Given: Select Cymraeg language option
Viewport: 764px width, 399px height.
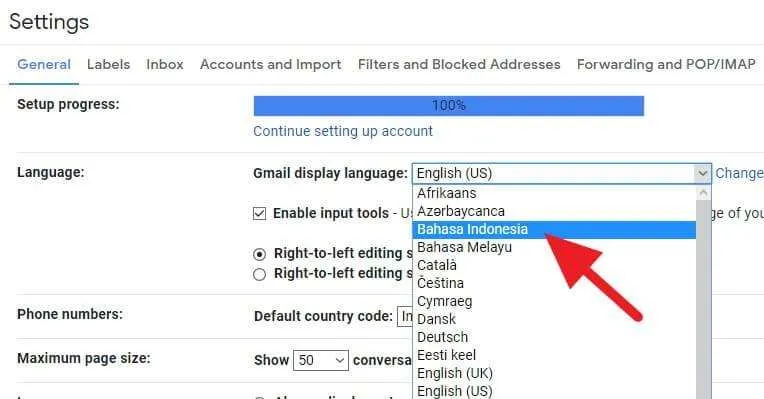Looking at the screenshot, I should pyautogui.click(x=554, y=302).
